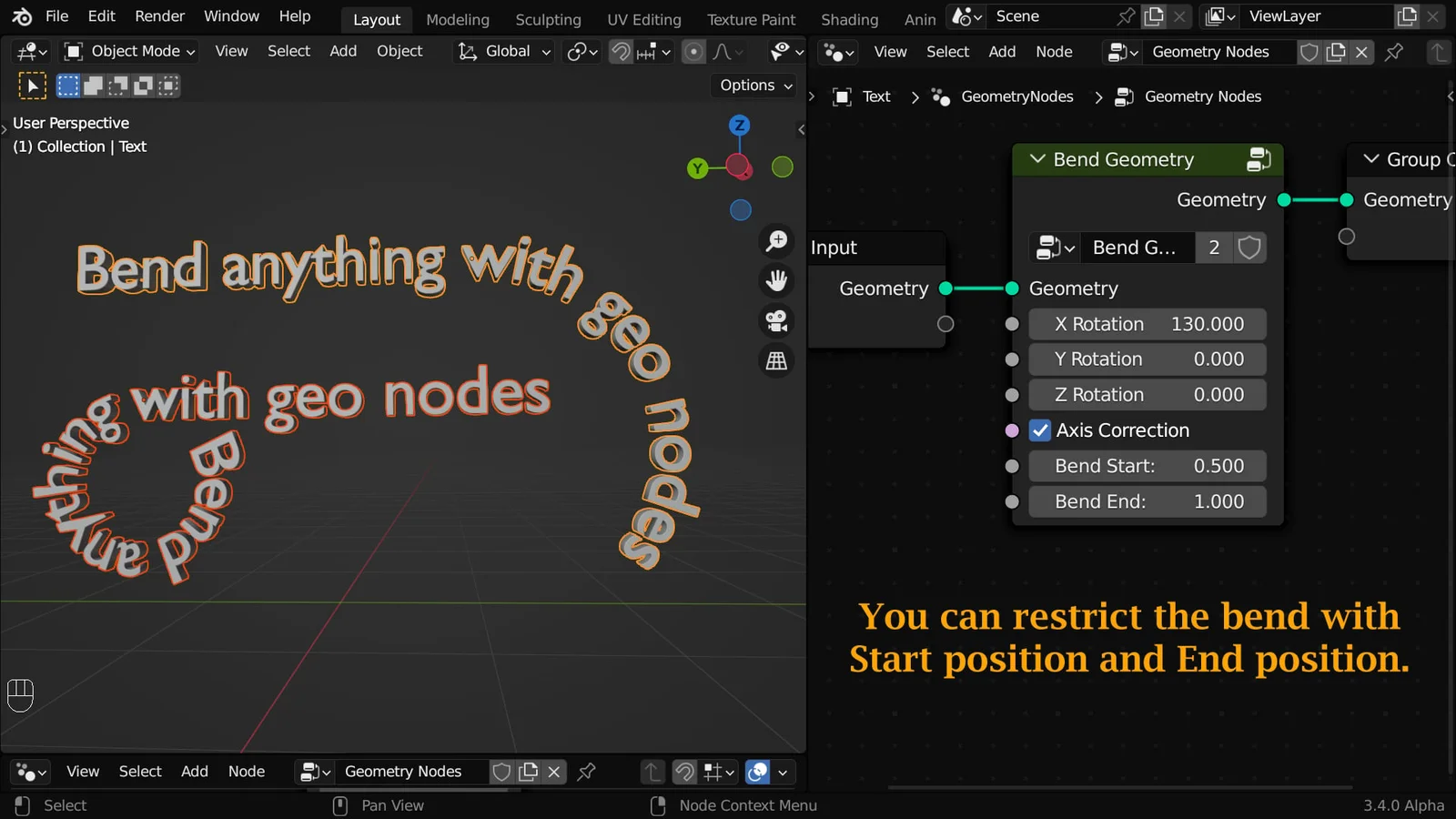Create a new Geometry Nodes copy with duplicate icon
Screen dimensions: 1456x819
pyautogui.click(x=1335, y=52)
